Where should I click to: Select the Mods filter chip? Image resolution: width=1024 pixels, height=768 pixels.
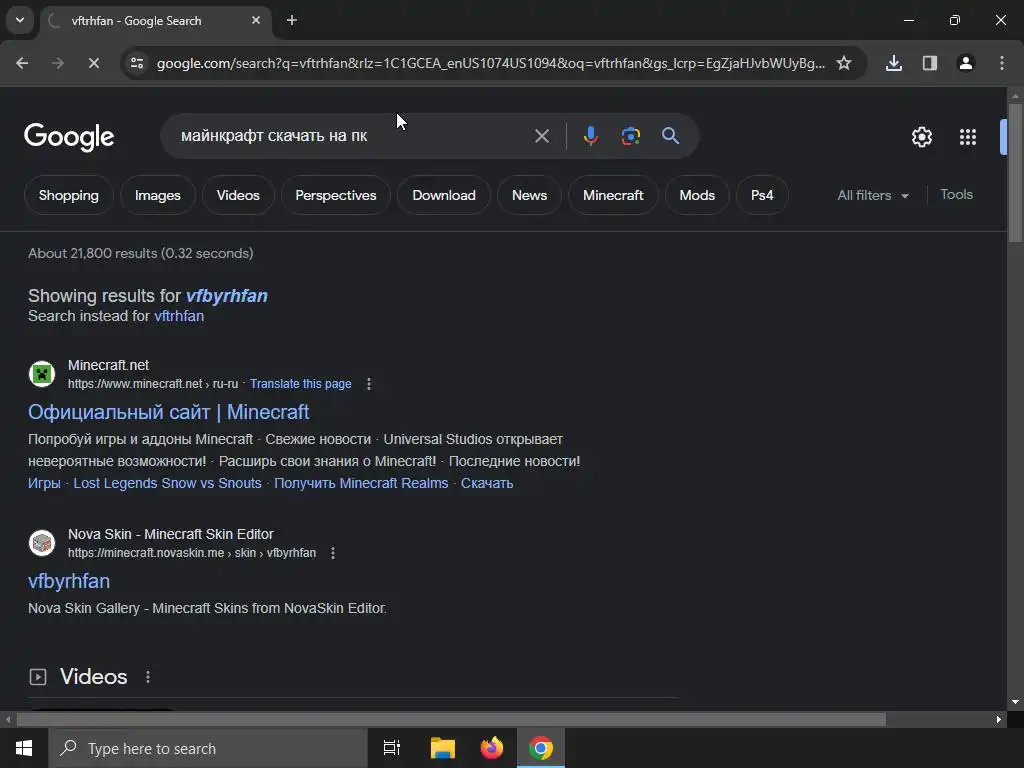tap(697, 195)
